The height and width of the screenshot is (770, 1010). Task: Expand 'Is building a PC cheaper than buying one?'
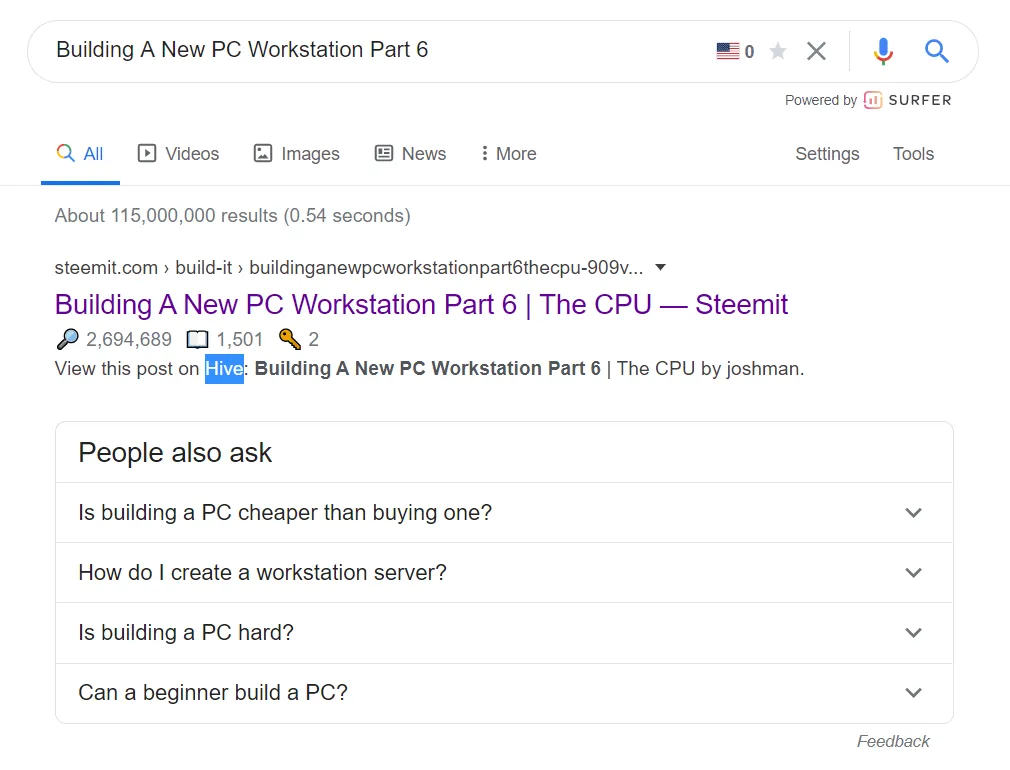(x=504, y=512)
